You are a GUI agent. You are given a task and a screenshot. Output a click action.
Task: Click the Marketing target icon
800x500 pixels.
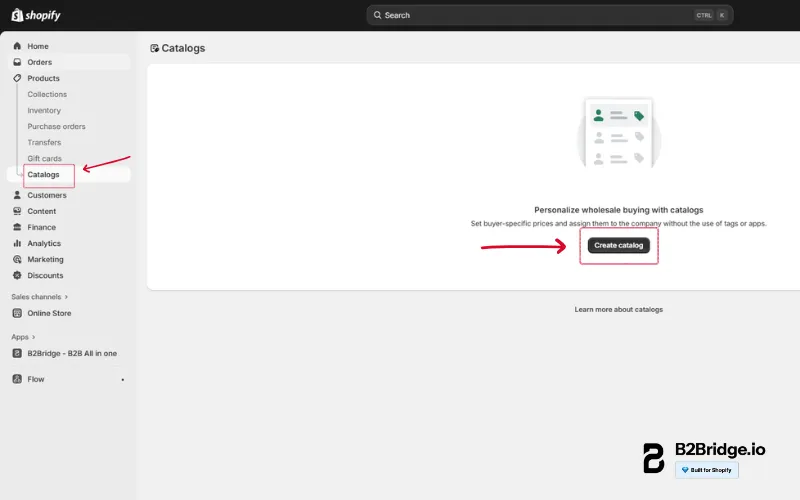coord(17,259)
